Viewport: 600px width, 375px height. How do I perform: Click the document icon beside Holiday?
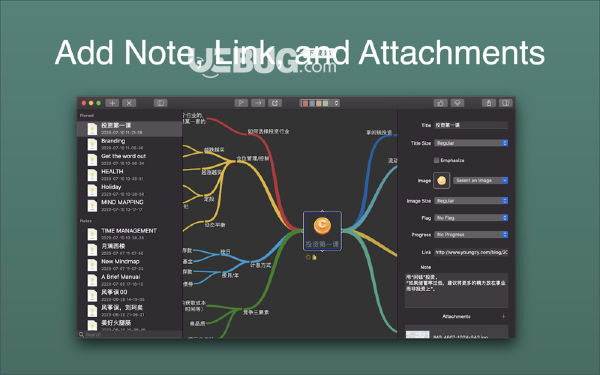click(x=92, y=190)
